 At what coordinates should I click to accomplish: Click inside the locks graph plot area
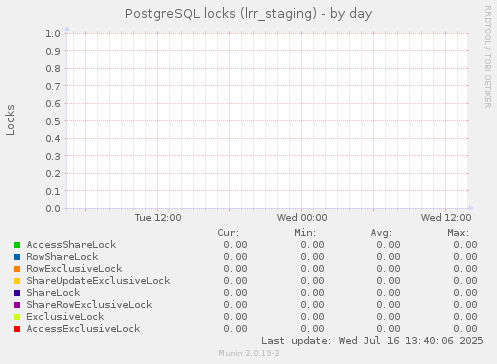point(268,121)
